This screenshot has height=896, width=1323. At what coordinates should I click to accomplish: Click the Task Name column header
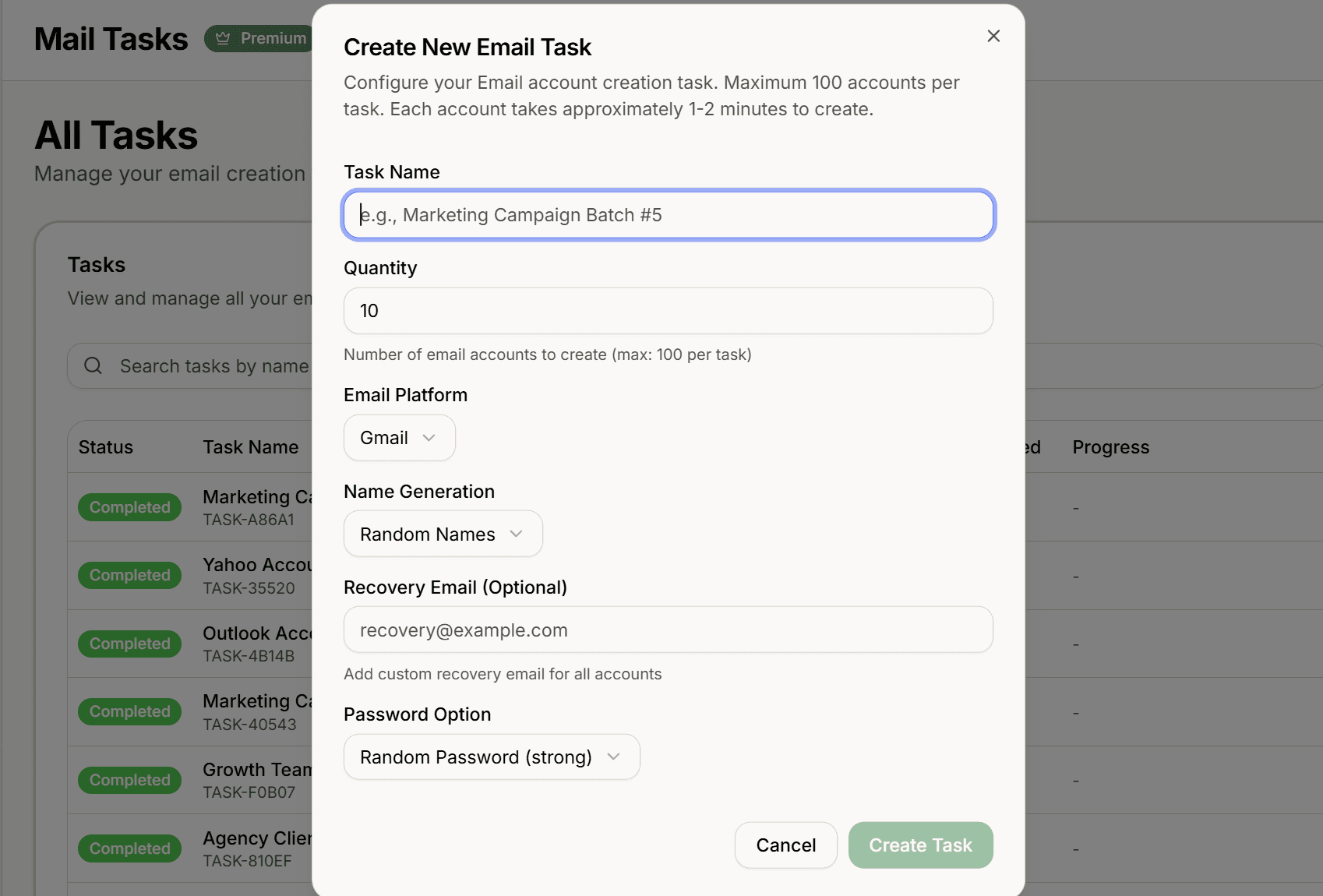[251, 447]
